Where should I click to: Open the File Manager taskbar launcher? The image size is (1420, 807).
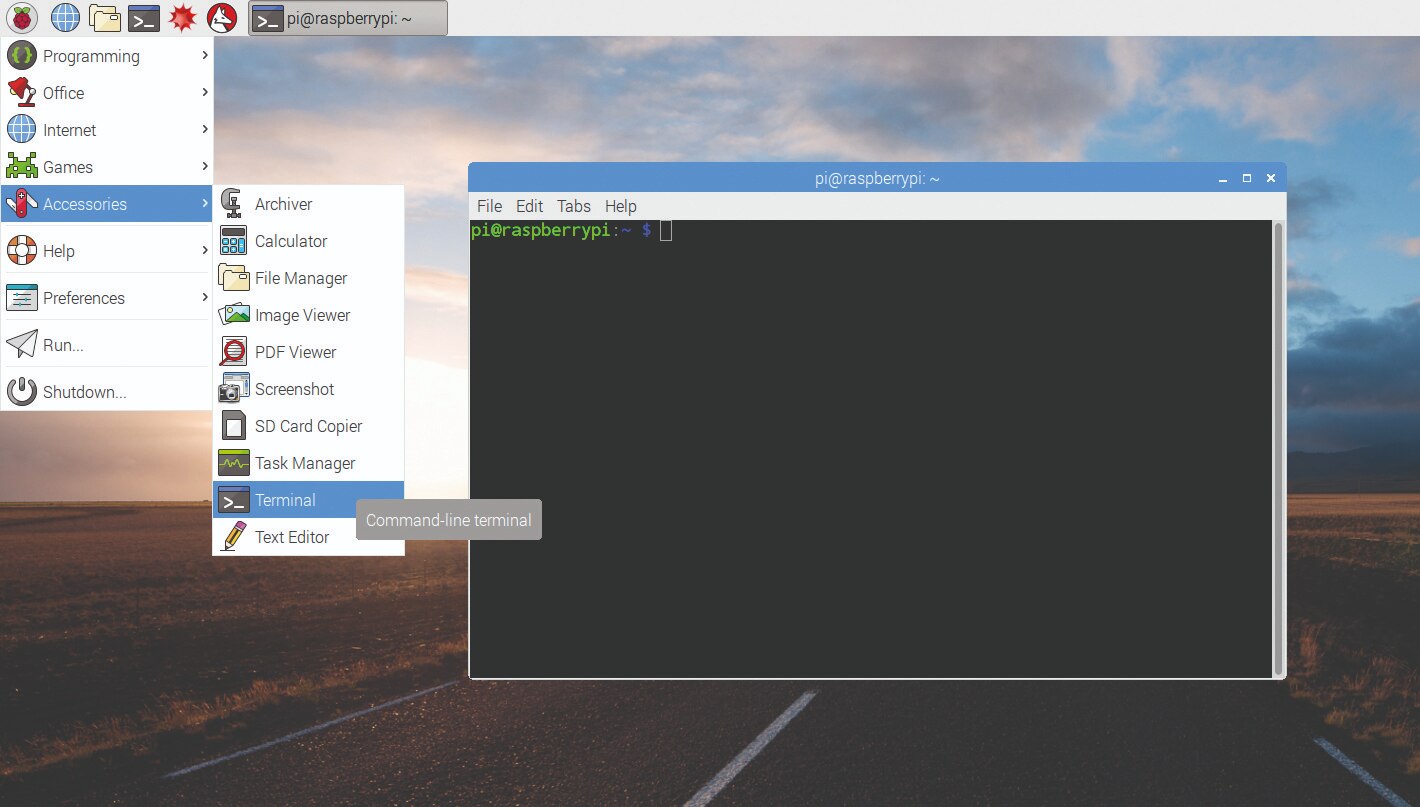pos(104,17)
